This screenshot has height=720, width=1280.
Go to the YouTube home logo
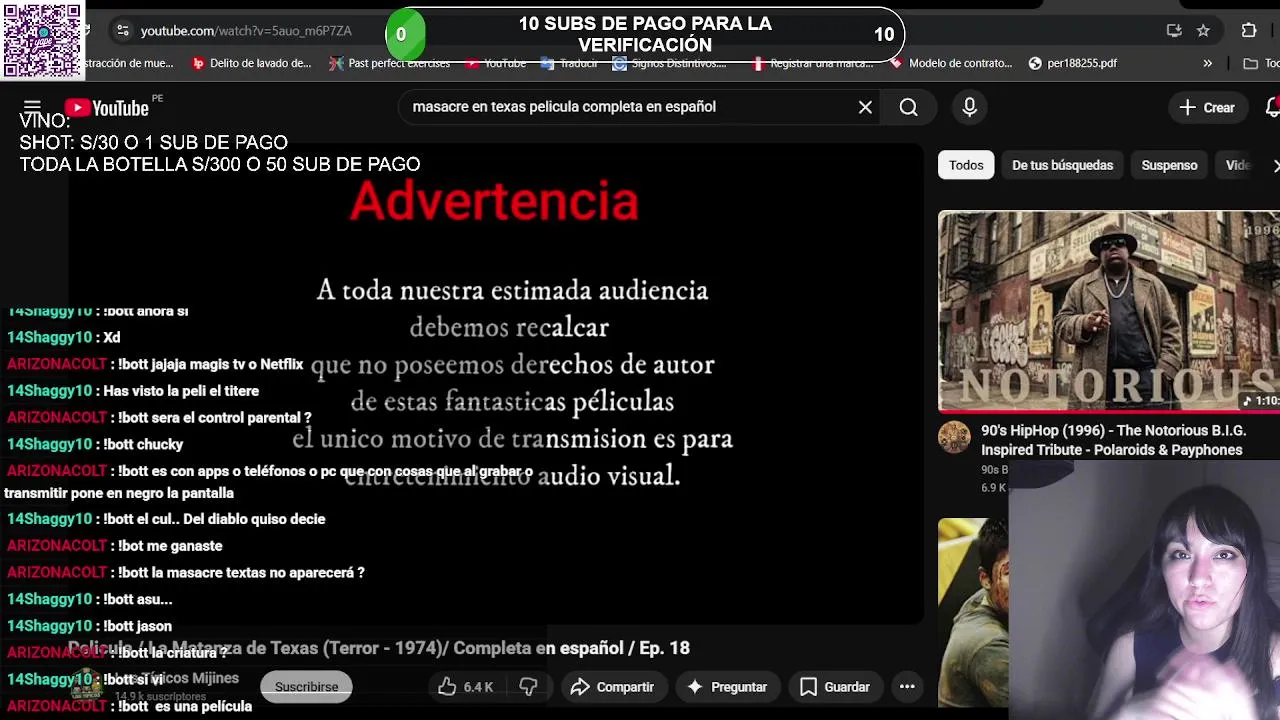click(107, 107)
